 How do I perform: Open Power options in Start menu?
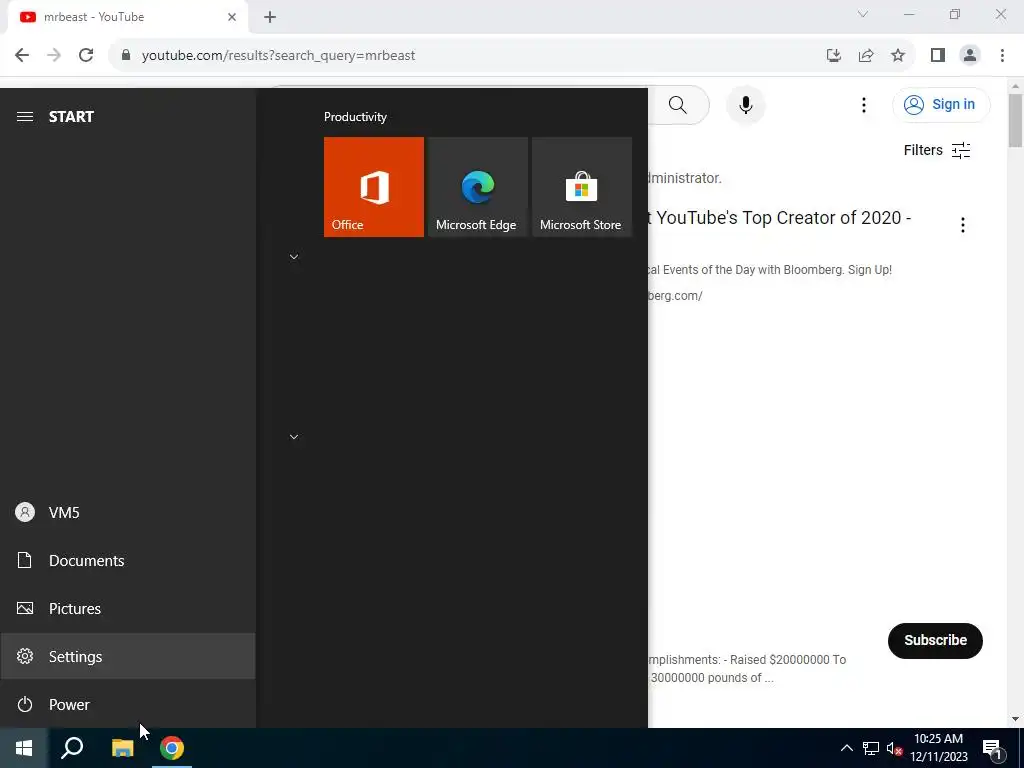(x=128, y=705)
